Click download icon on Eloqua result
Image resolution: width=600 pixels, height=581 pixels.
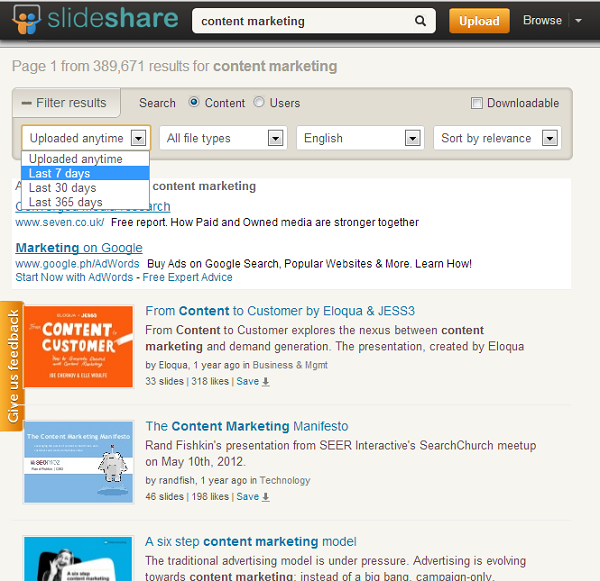[x=266, y=382]
